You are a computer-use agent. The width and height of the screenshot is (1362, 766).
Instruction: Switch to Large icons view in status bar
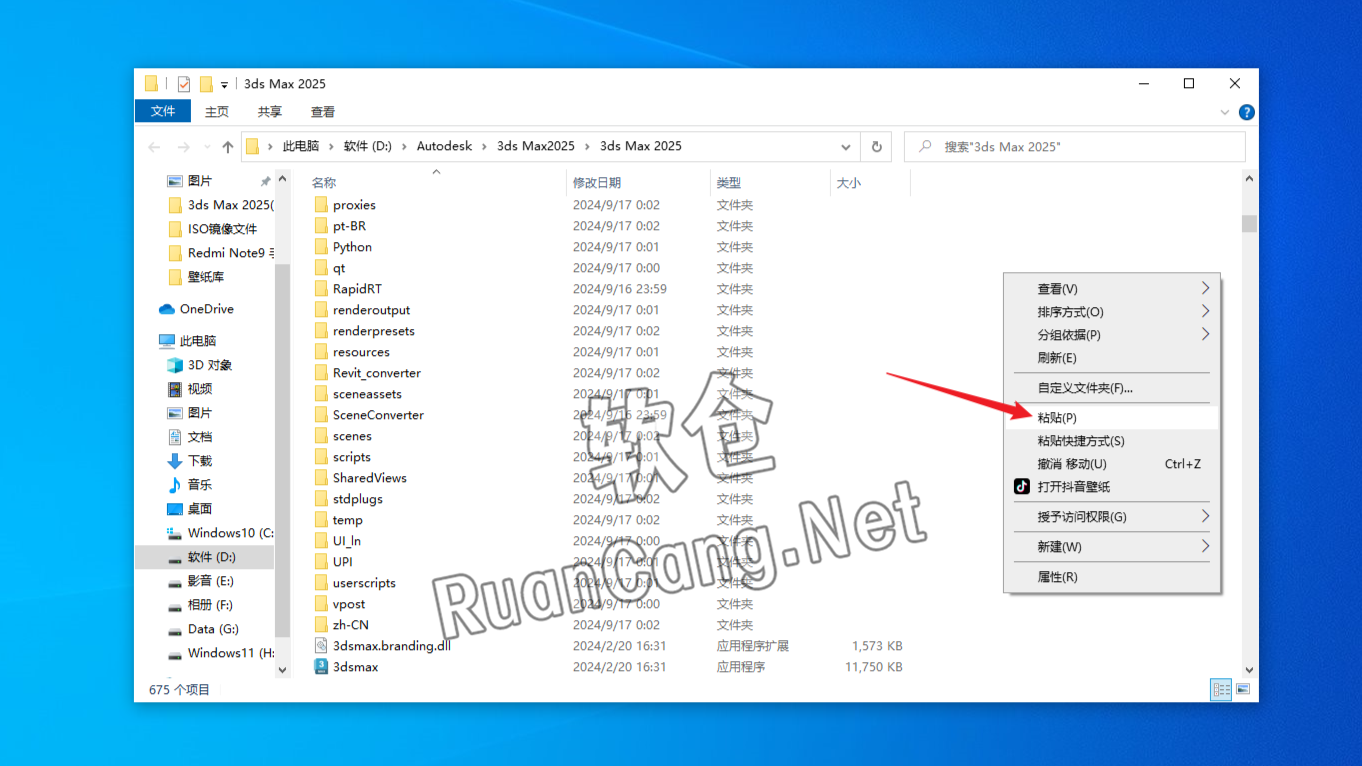pyautogui.click(x=1243, y=689)
